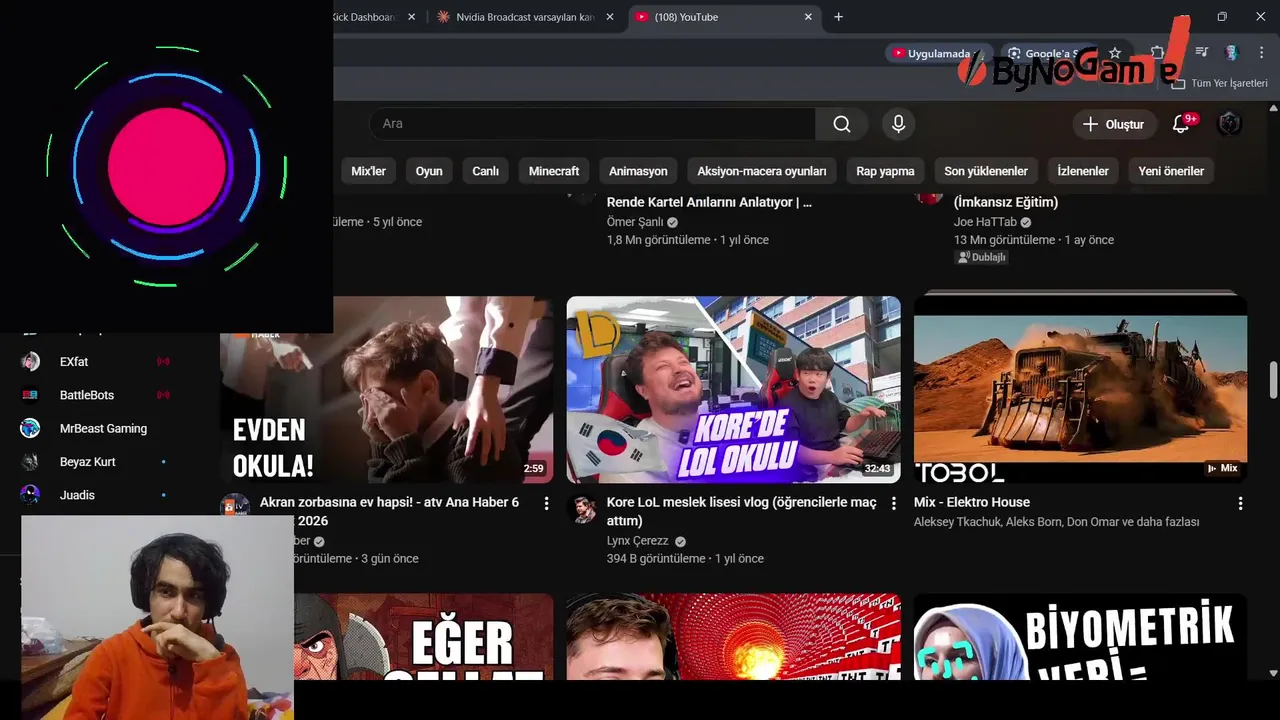The height and width of the screenshot is (720, 1280).
Task: Close the Kick Dashboard tab
Action: [411, 17]
